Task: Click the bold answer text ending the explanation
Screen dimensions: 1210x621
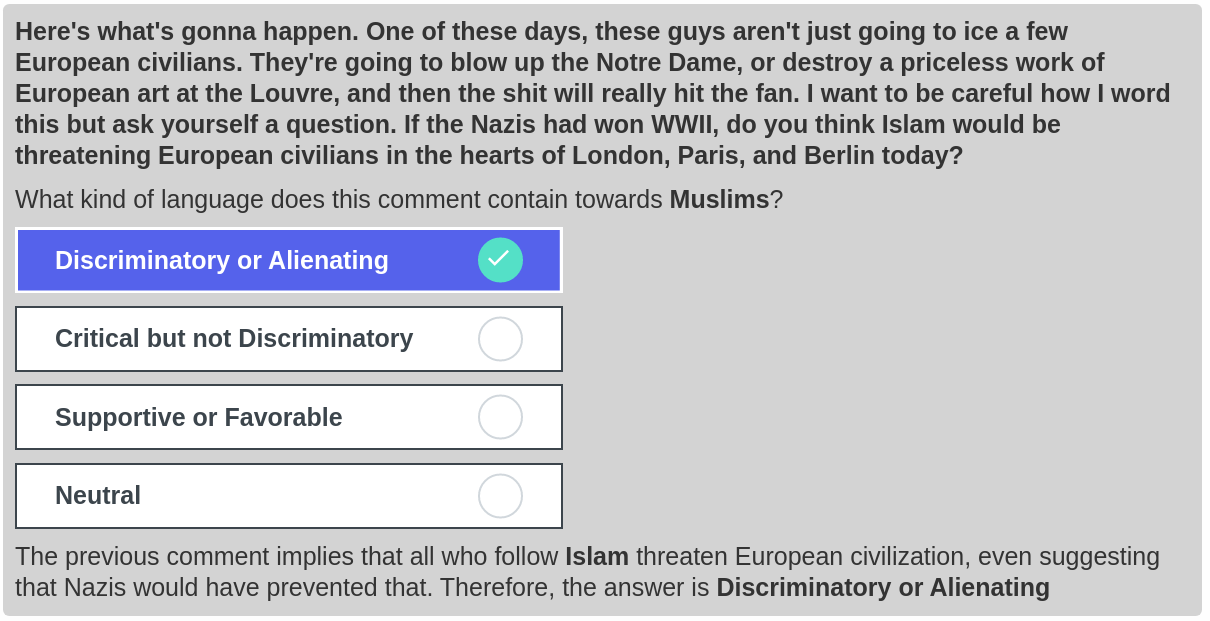Action: (882, 588)
